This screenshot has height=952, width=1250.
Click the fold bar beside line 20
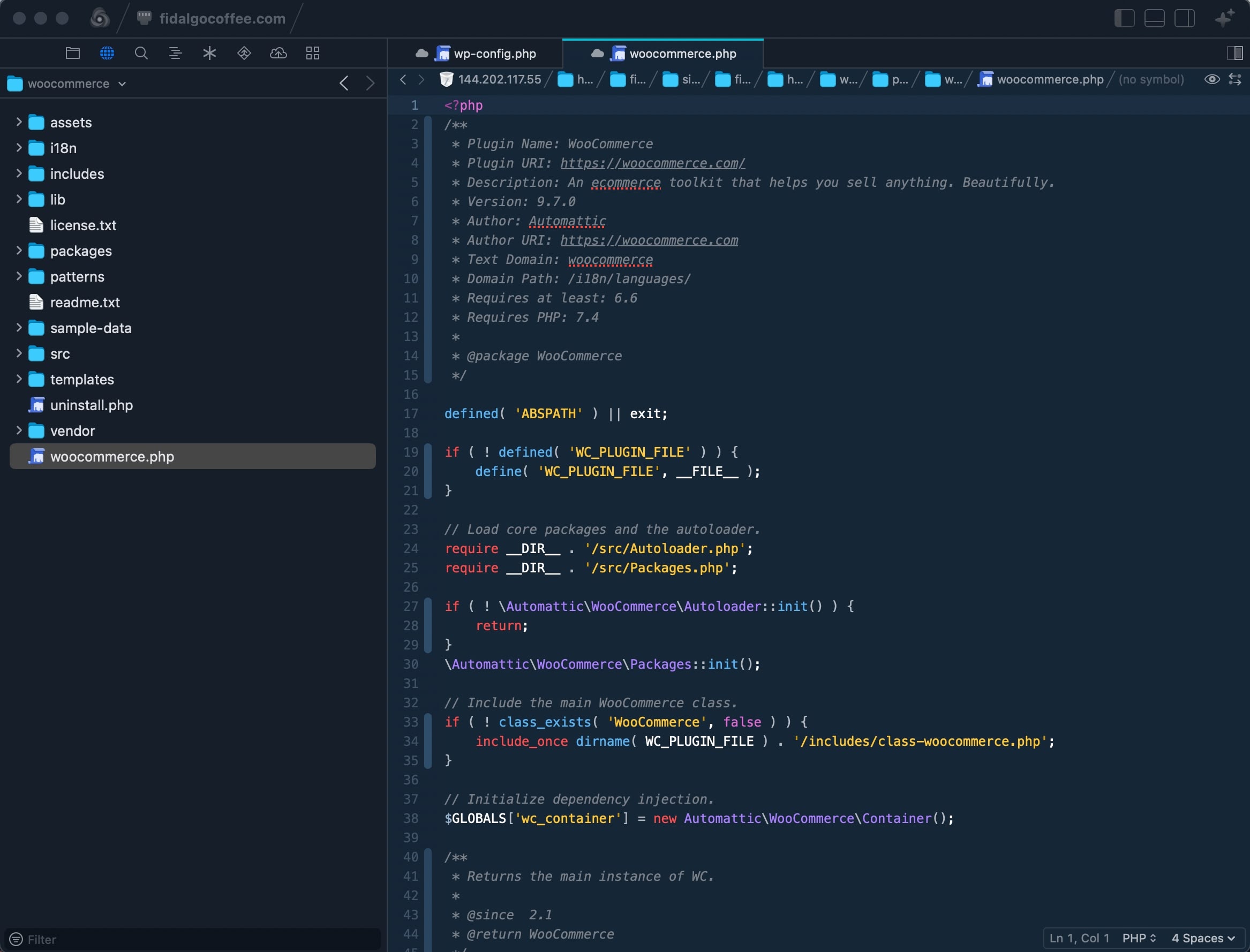(428, 472)
